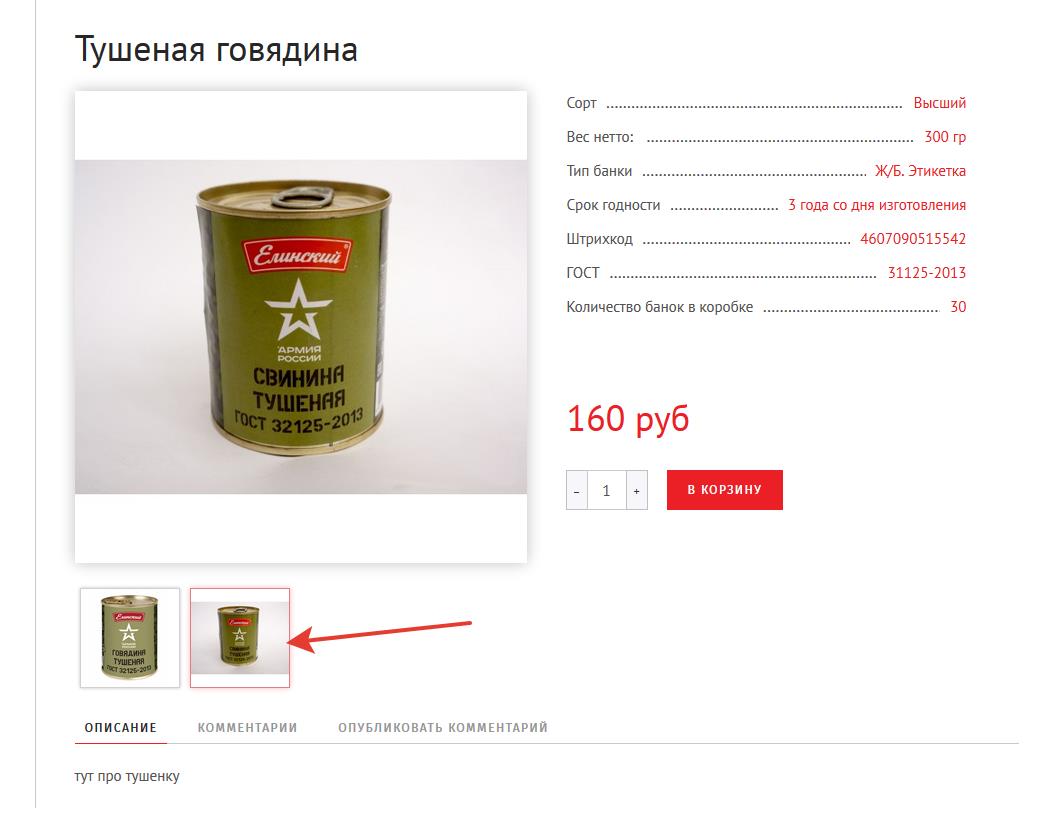
Task: Click the Ж/Б. Этикетка can type value
Action: point(920,171)
